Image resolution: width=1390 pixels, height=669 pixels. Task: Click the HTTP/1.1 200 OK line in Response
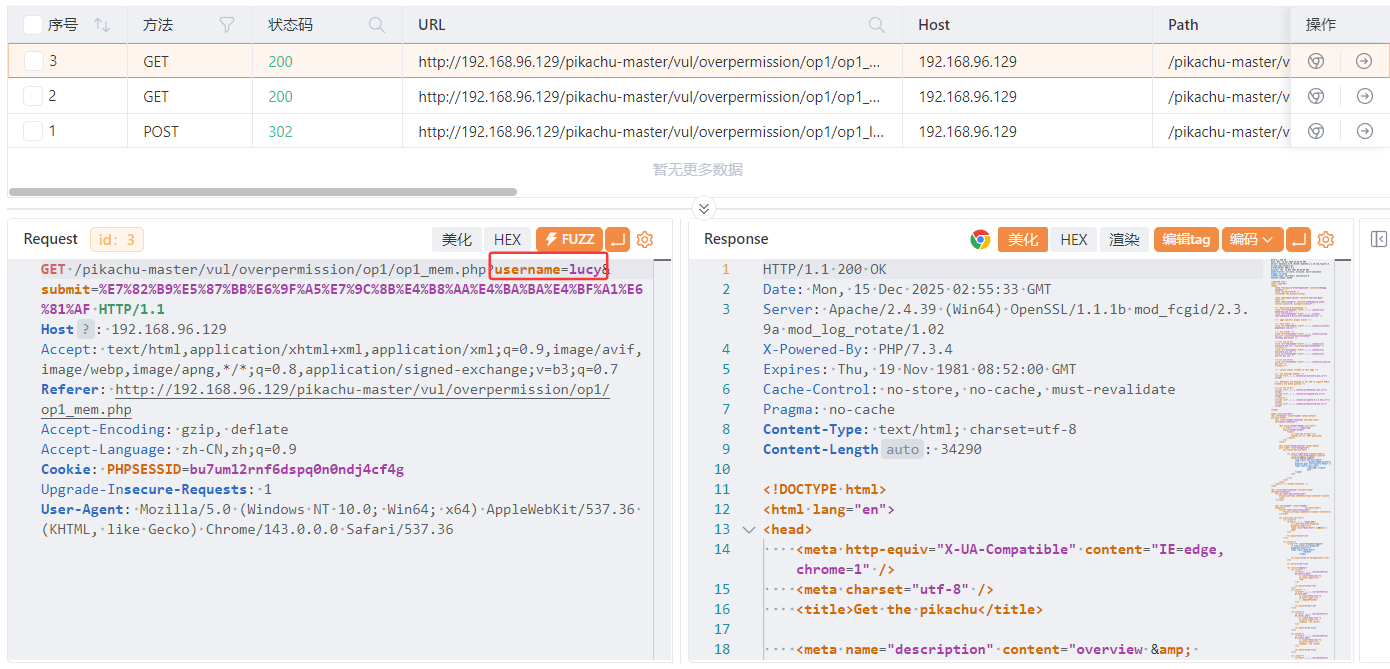825,269
